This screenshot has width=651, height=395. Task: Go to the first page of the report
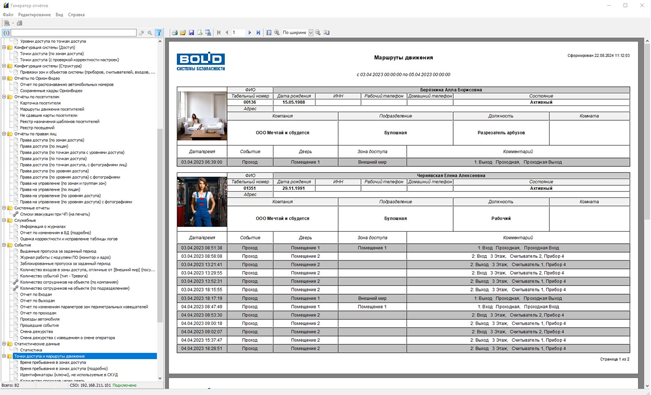pyautogui.click(x=219, y=32)
